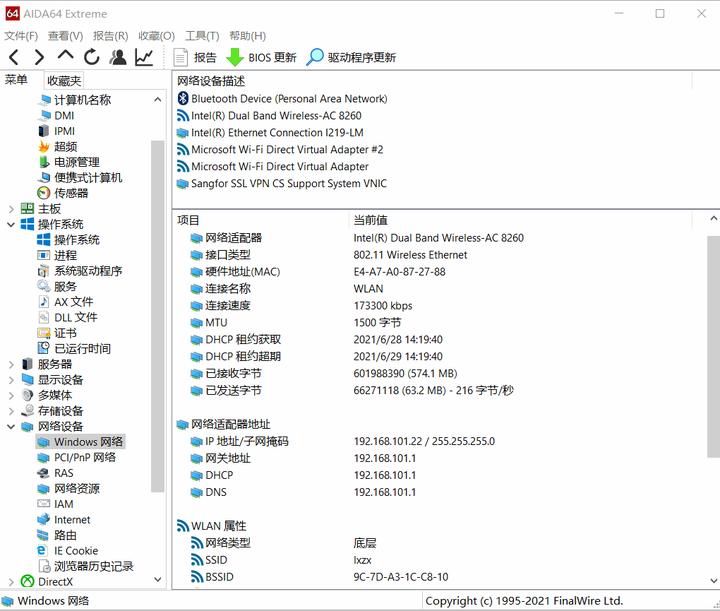Viewport: 720px width, 611px height.
Task: Select 网络资源 in the tree
Action: click(68, 489)
